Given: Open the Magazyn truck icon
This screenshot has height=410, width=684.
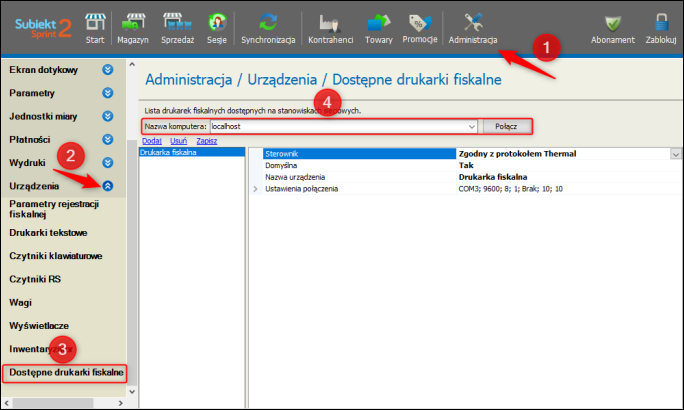Looking at the screenshot, I should click(133, 22).
